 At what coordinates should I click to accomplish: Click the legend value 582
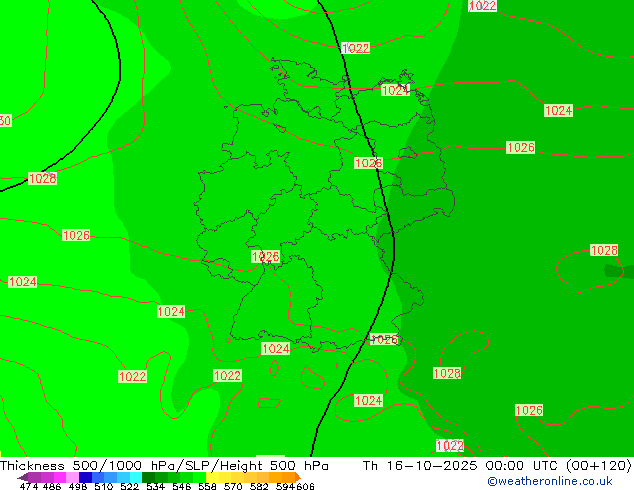[259, 486]
